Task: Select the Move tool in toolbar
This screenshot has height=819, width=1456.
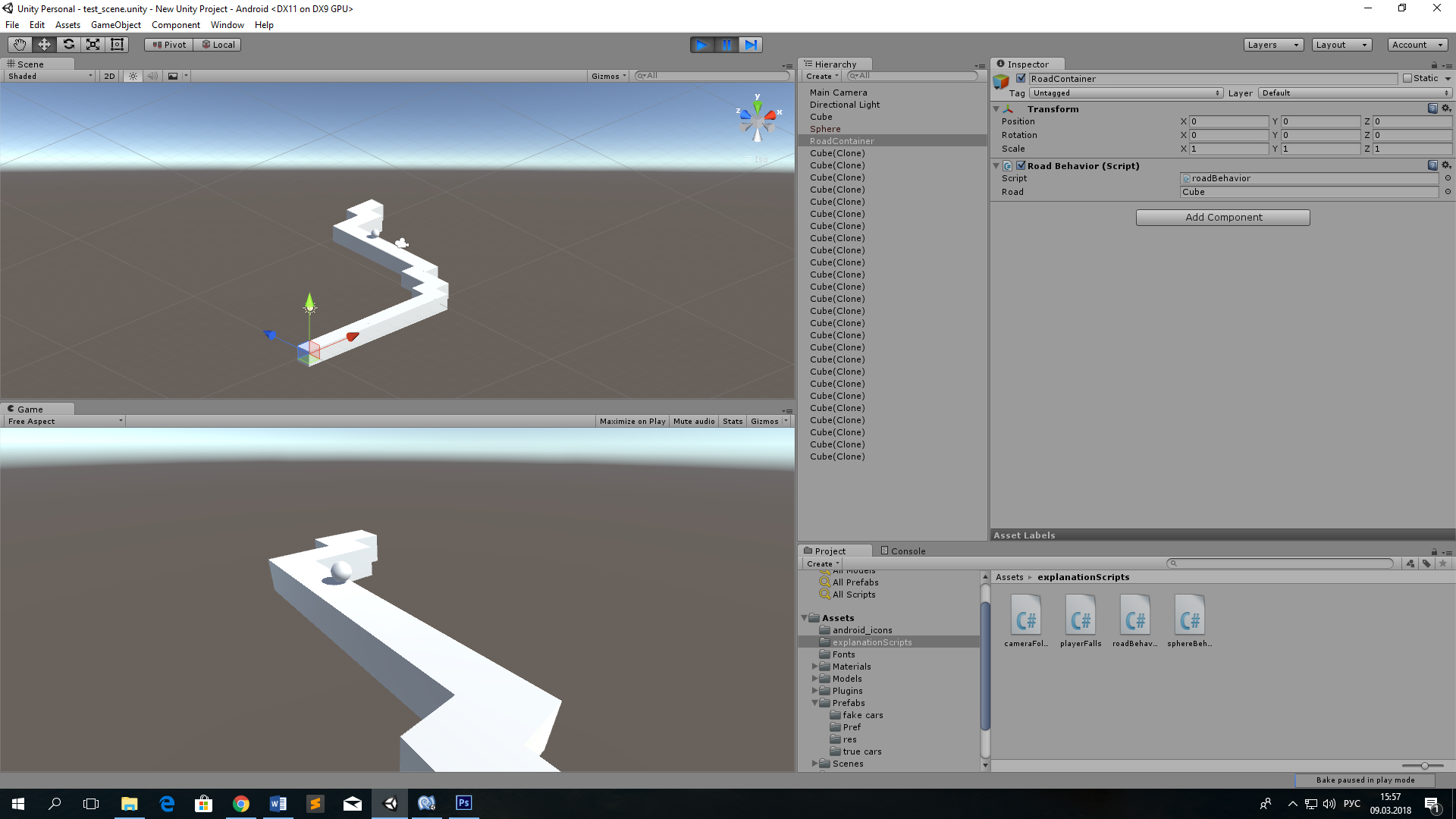Action: click(x=44, y=44)
